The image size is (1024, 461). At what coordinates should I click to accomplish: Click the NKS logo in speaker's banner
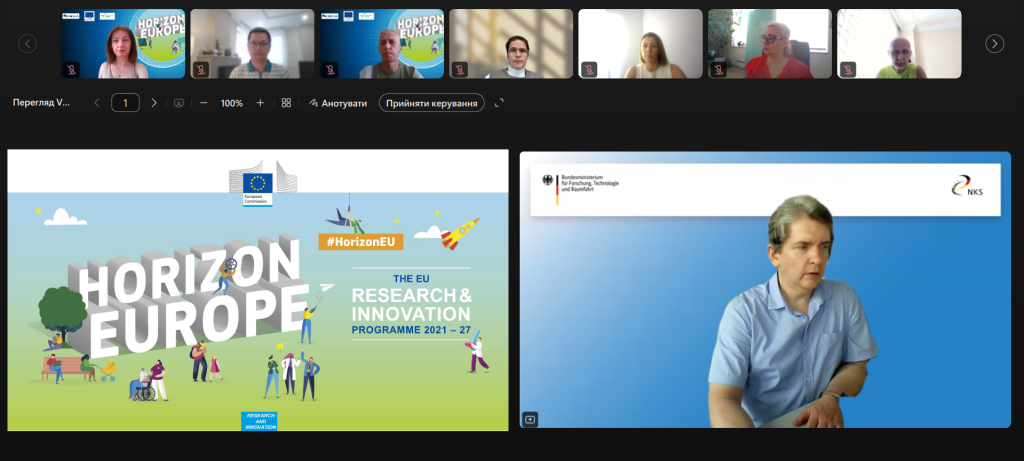pos(968,186)
